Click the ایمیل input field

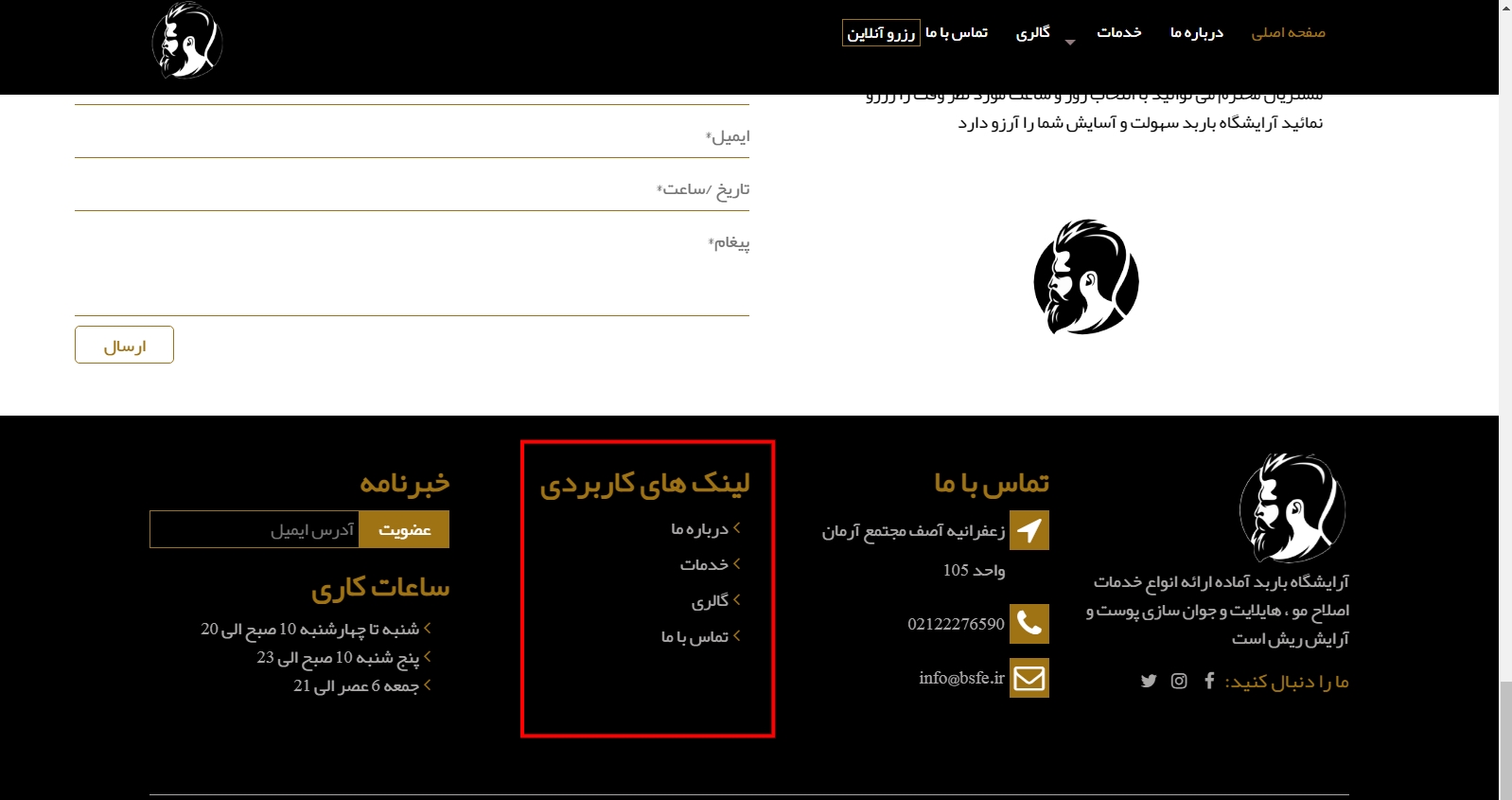412,136
